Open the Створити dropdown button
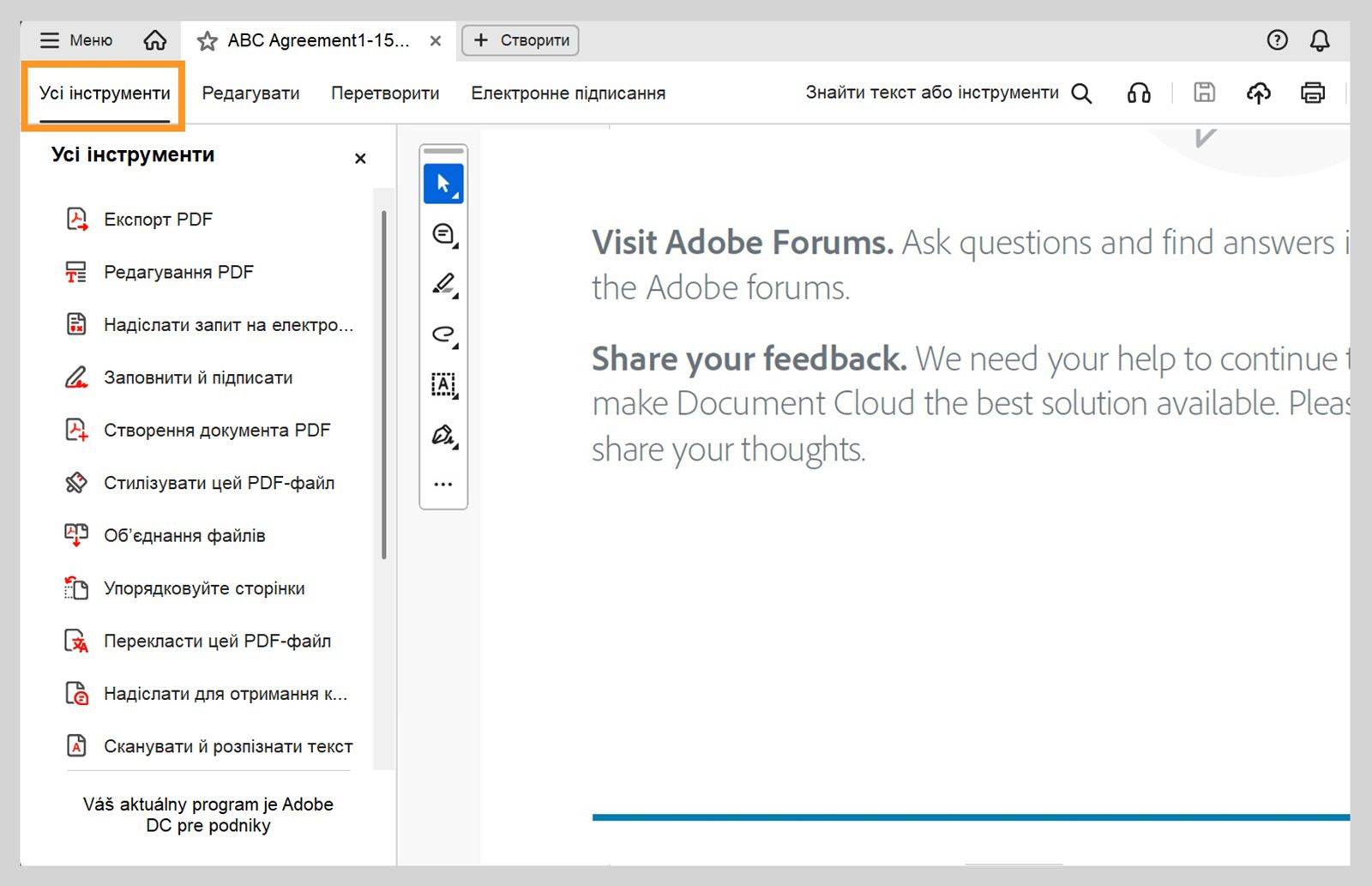 [521, 40]
